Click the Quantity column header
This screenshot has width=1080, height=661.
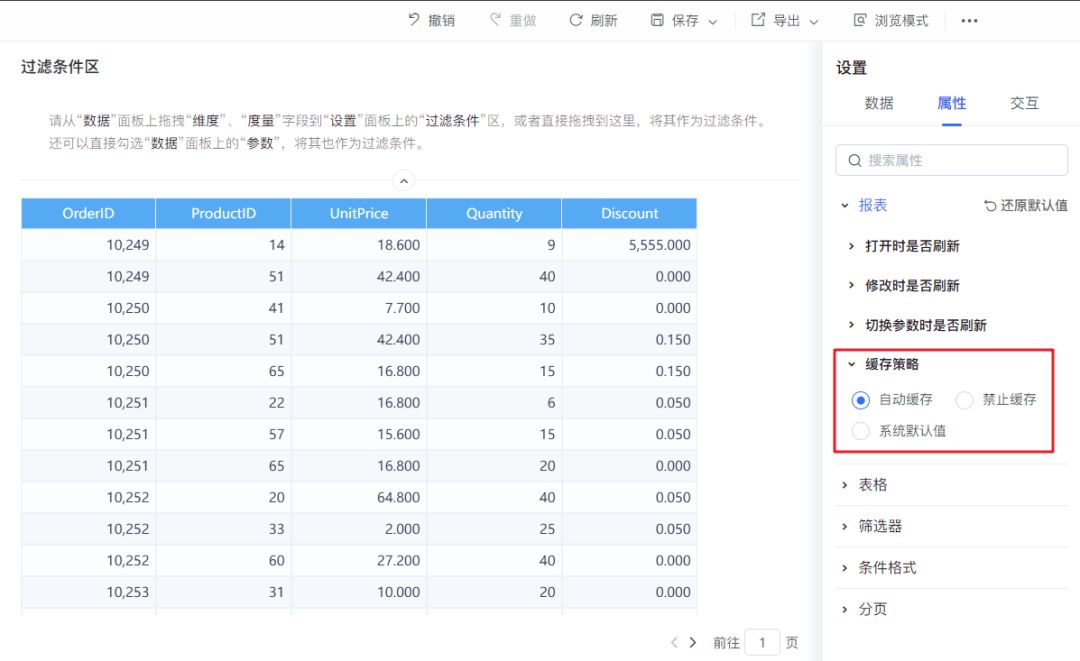pyautogui.click(x=494, y=213)
